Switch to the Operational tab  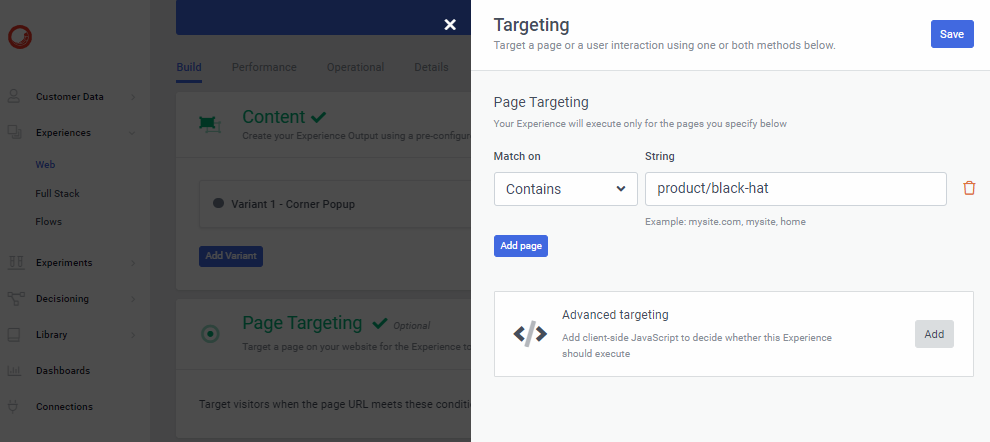click(x=355, y=67)
